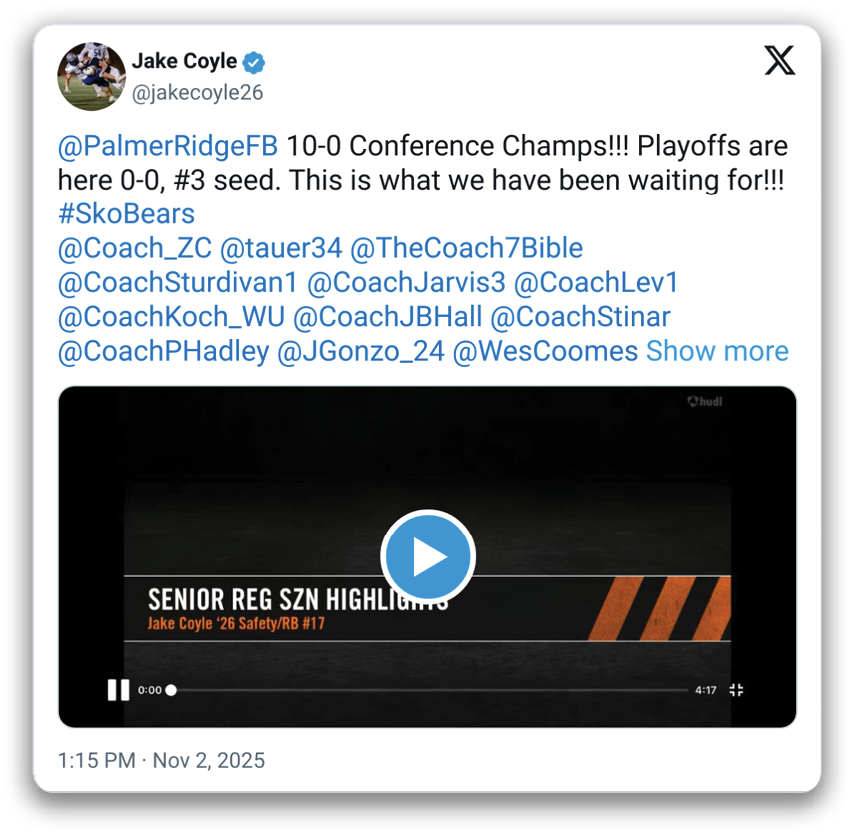Open the @CoachKoch_WU mention
This screenshot has width=854, height=835.
[x=171, y=317]
